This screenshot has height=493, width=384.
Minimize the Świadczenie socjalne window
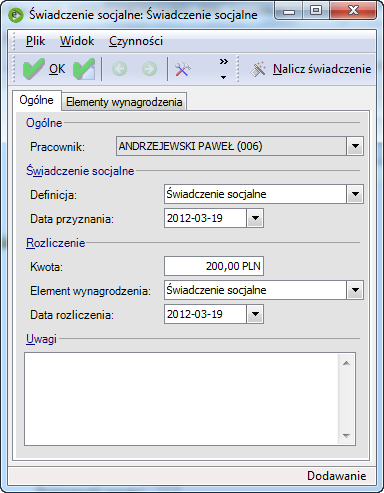click(x=289, y=11)
